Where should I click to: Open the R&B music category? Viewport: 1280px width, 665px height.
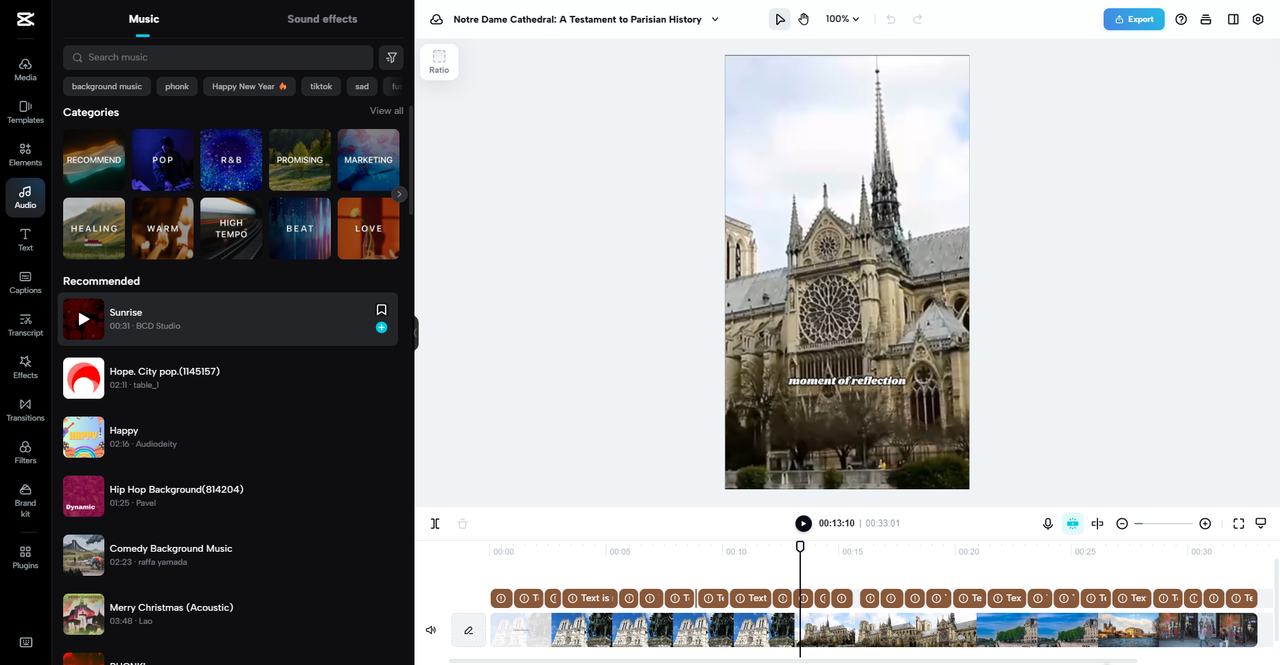(x=231, y=160)
